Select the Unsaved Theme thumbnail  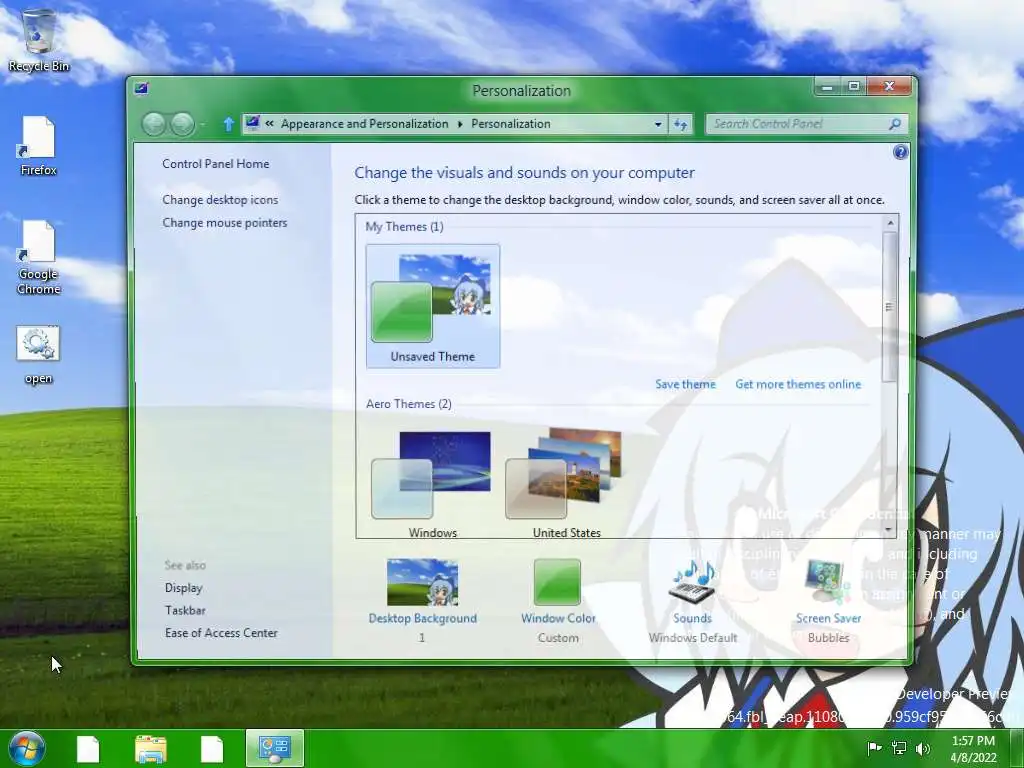pos(433,306)
